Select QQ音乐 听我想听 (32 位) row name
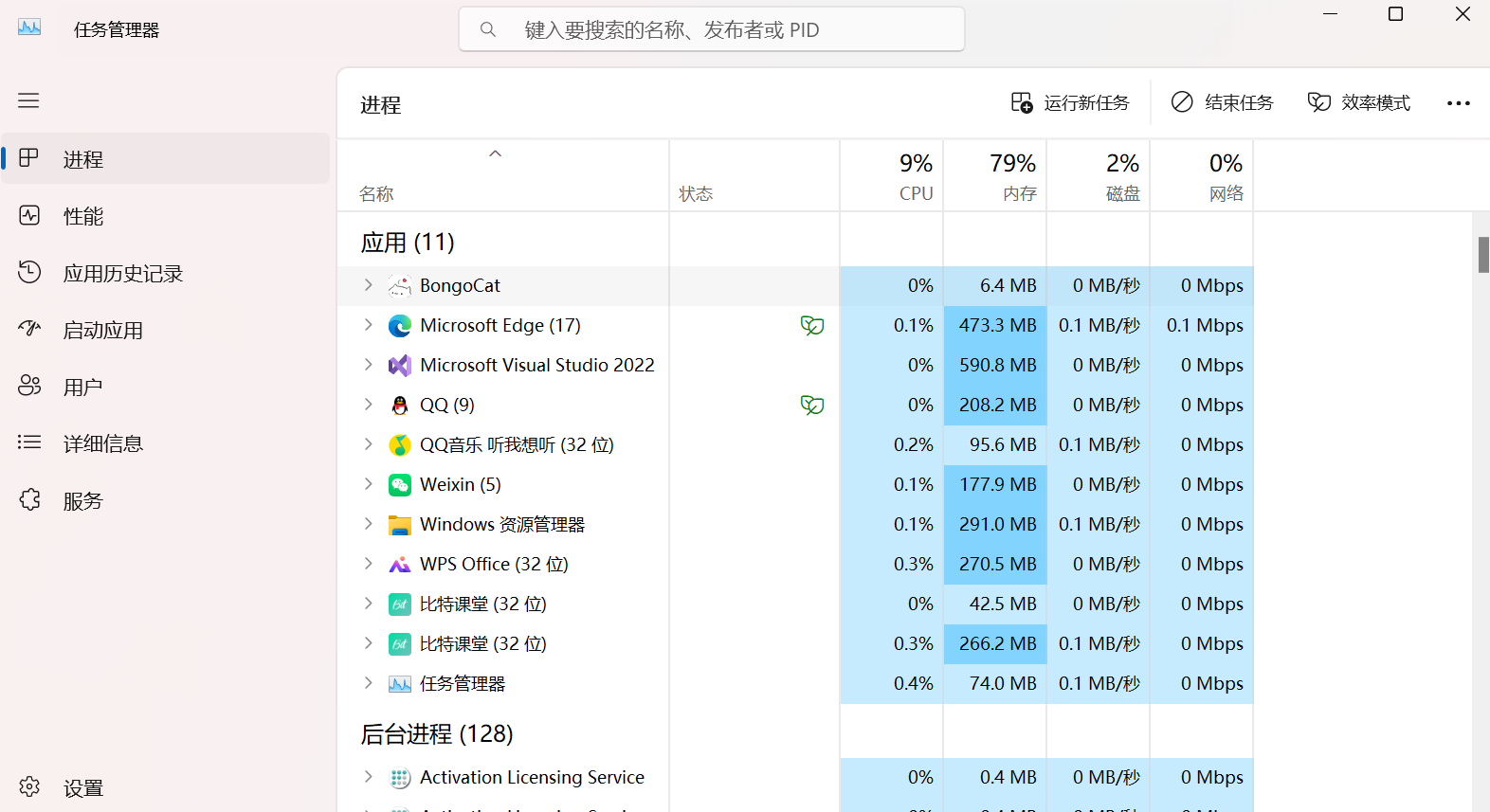The width and height of the screenshot is (1490, 812). click(517, 444)
